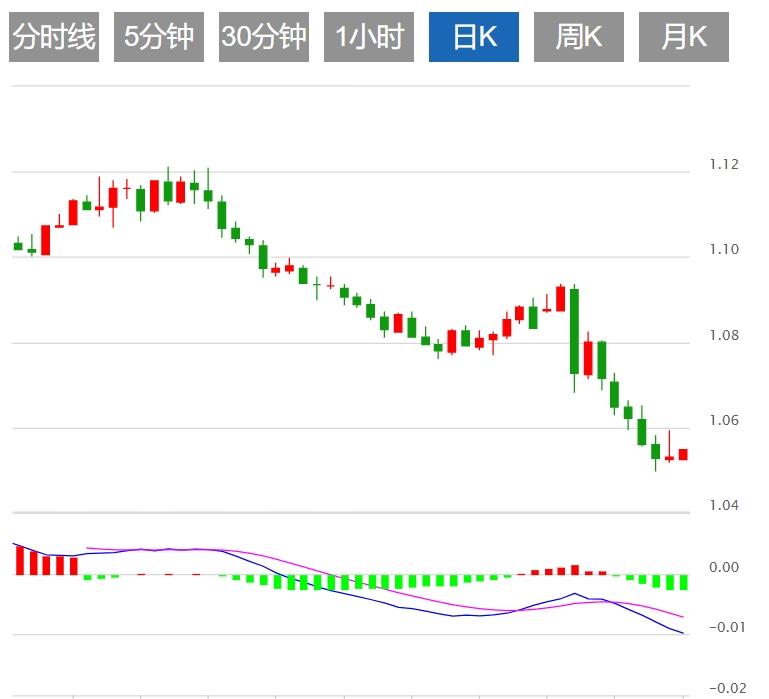
Task: Click the tallest green candle of the sharp drop
Action: 574,331
